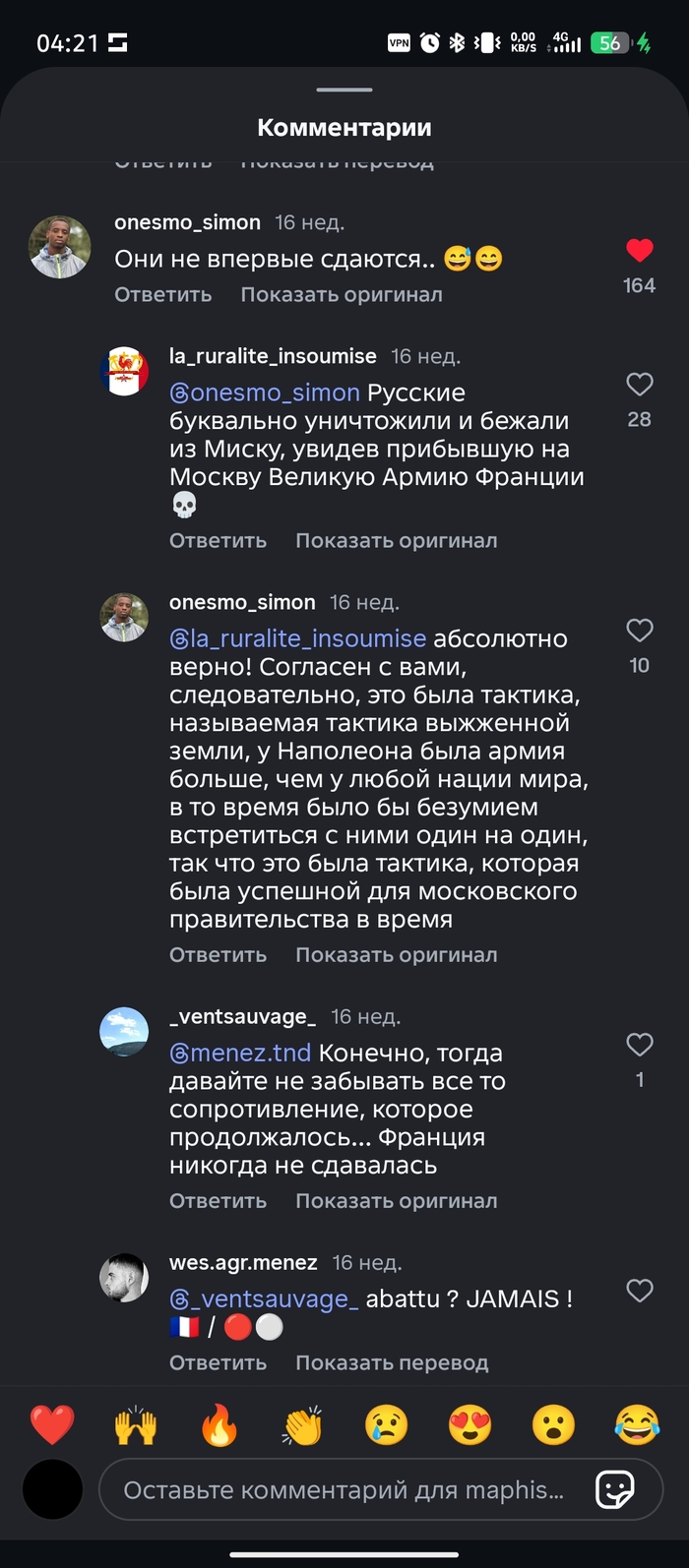689x1568 pixels.
Task: Type in the leave a comment field
Action: (344, 1490)
